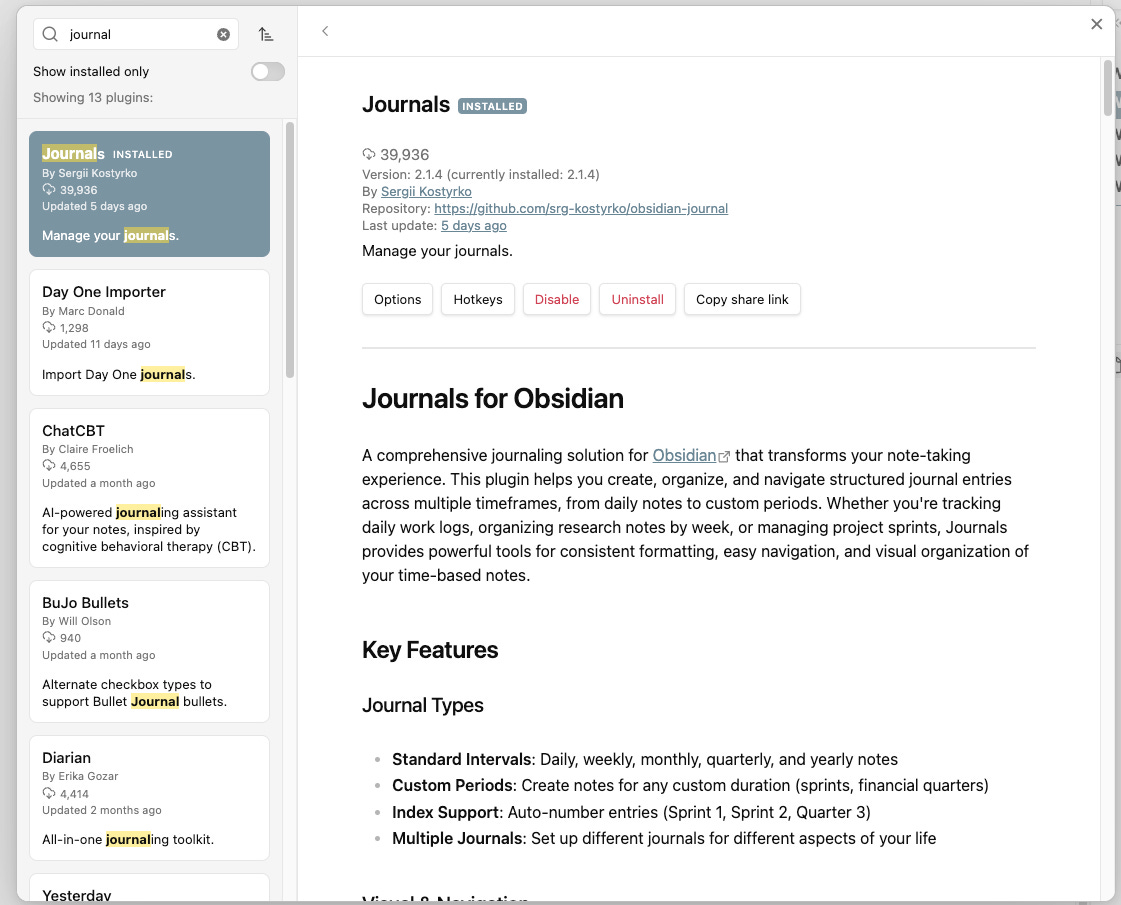Image resolution: width=1121 pixels, height=905 pixels.
Task: Click 'By Will Olson' text
Action: (x=76, y=621)
